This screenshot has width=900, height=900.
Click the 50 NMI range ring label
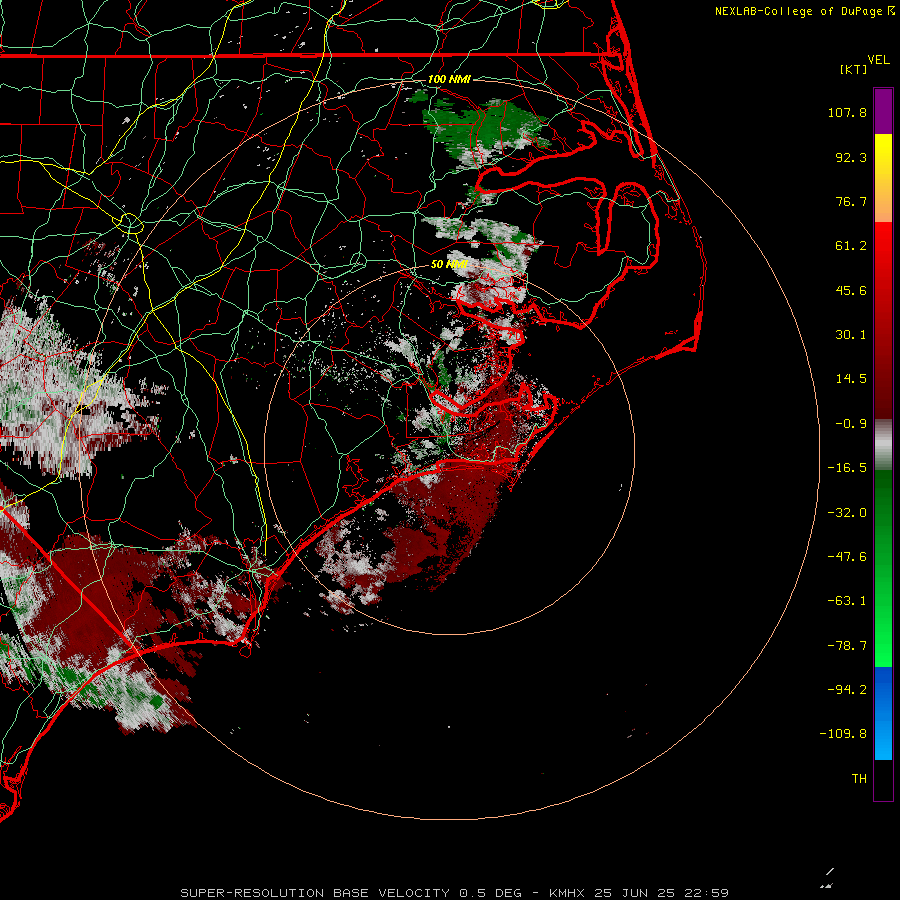[x=449, y=264]
